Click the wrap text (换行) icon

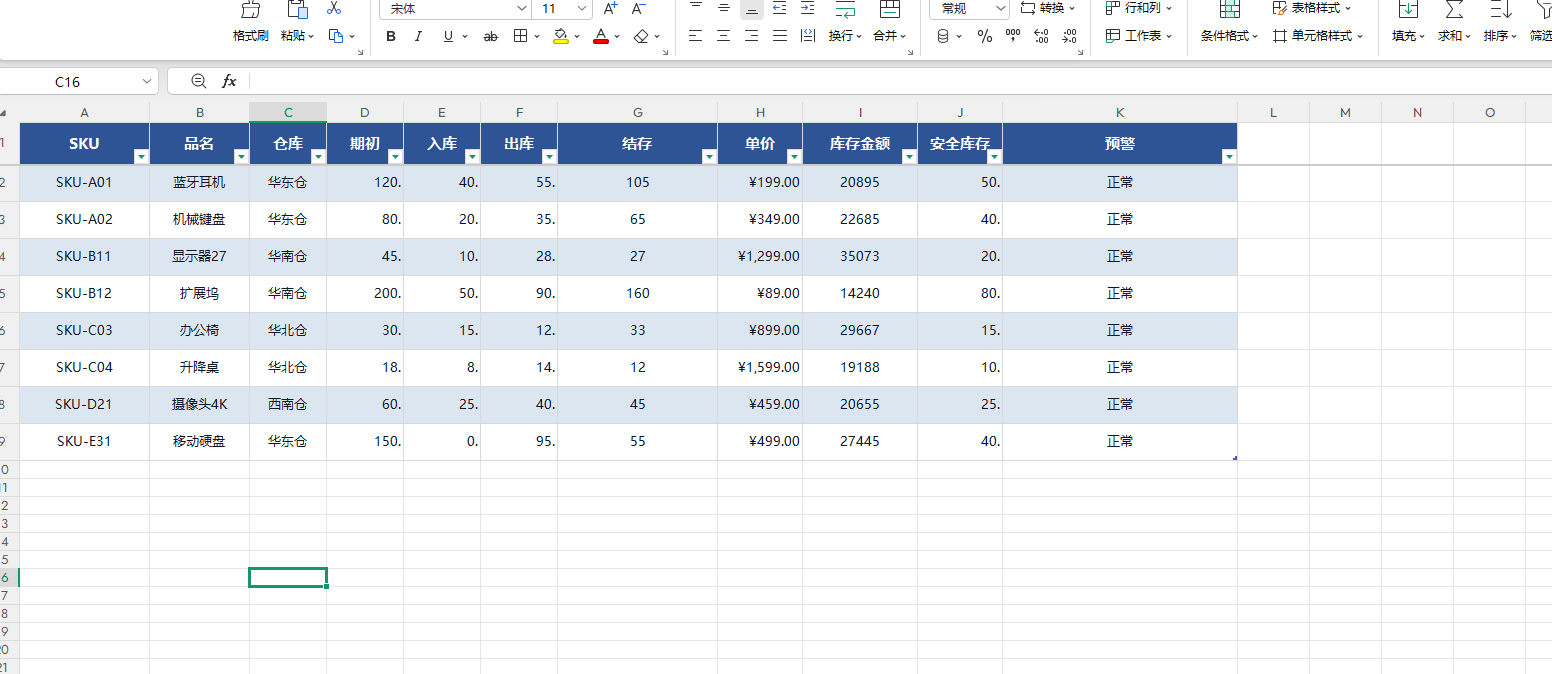(x=845, y=10)
